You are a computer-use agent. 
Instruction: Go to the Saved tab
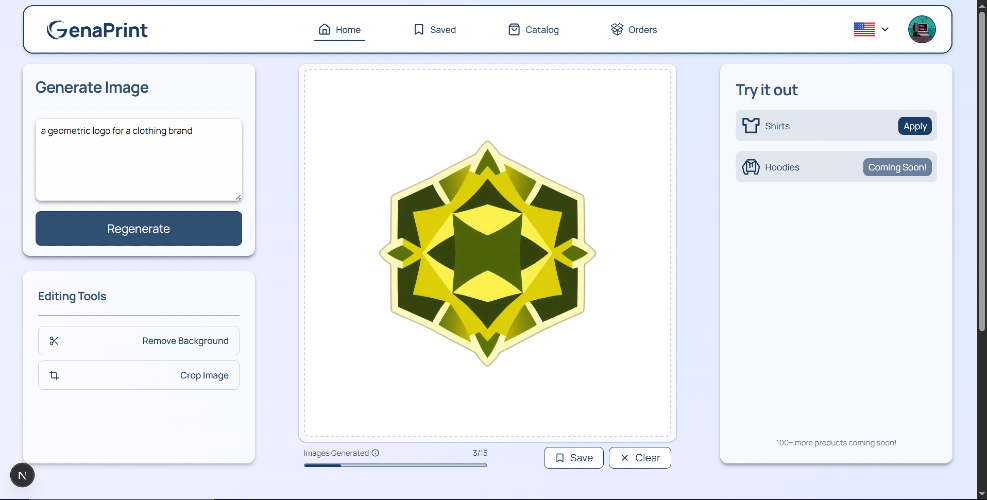(434, 30)
